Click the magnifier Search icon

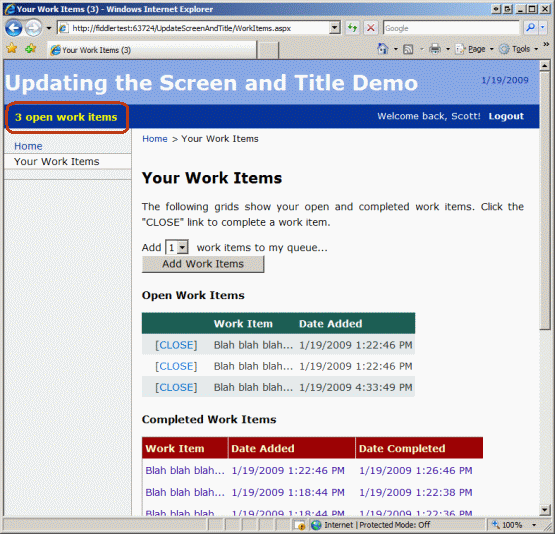pos(530,28)
